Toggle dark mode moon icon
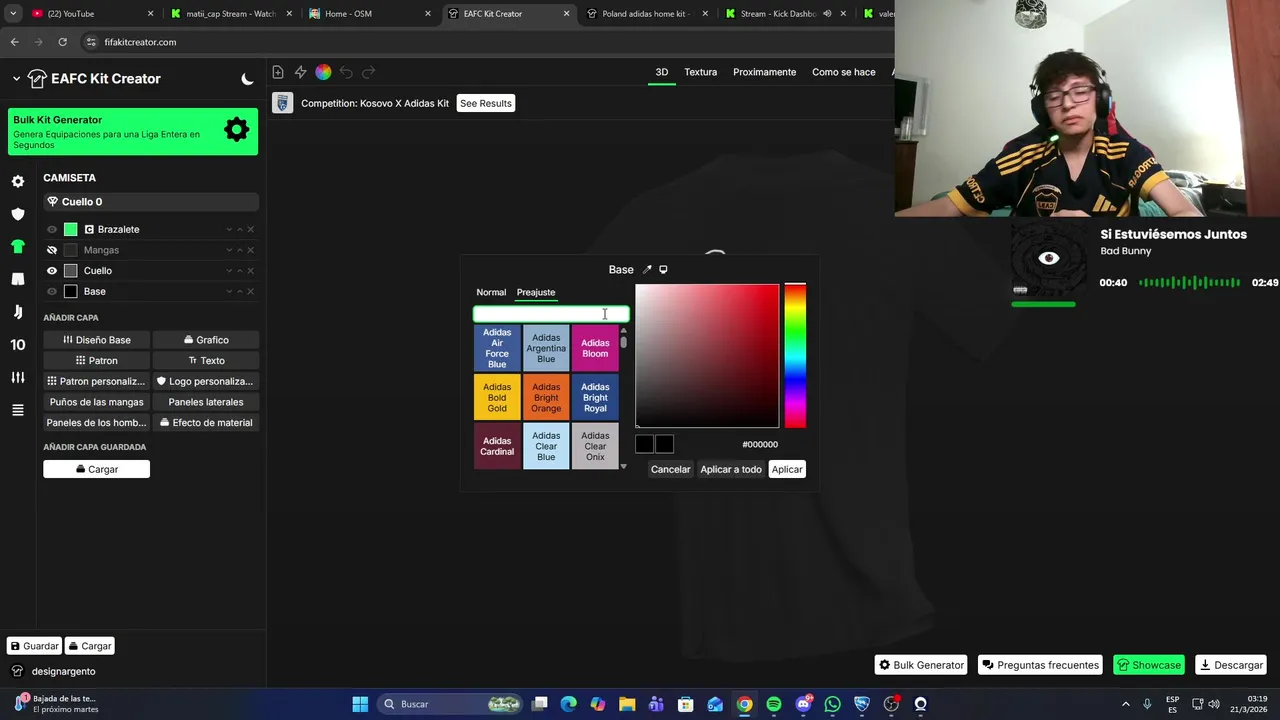The height and width of the screenshot is (720, 1280). tap(247, 79)
